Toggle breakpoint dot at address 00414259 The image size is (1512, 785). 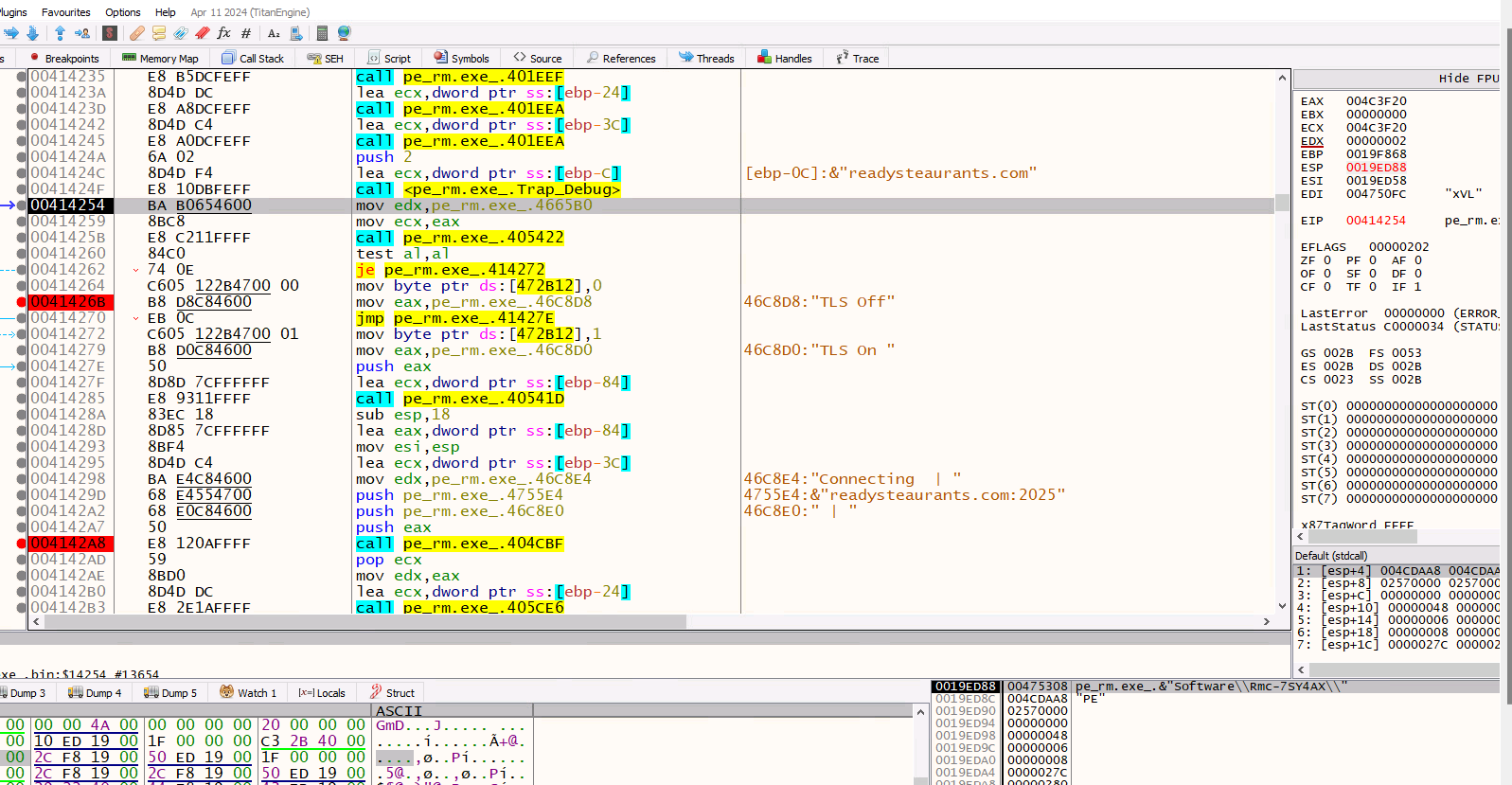(22, 222)
